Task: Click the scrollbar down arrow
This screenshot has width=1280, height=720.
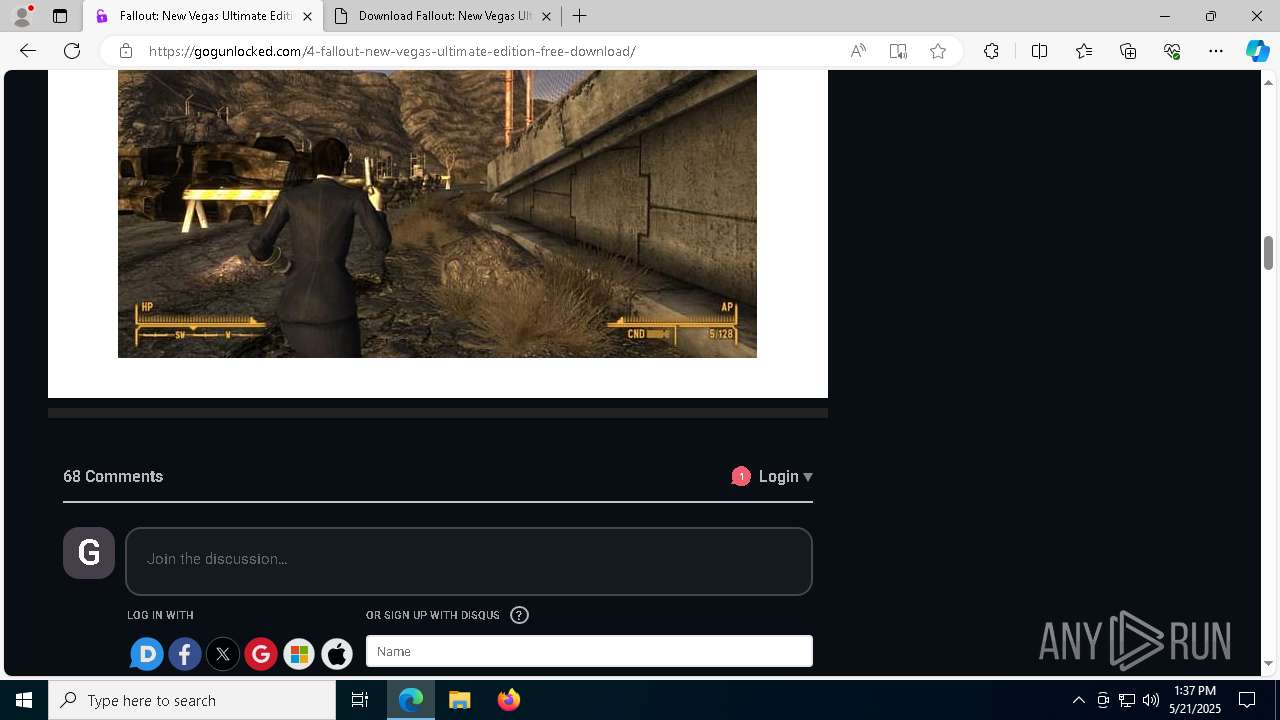Action: [x=1269, y=664]
